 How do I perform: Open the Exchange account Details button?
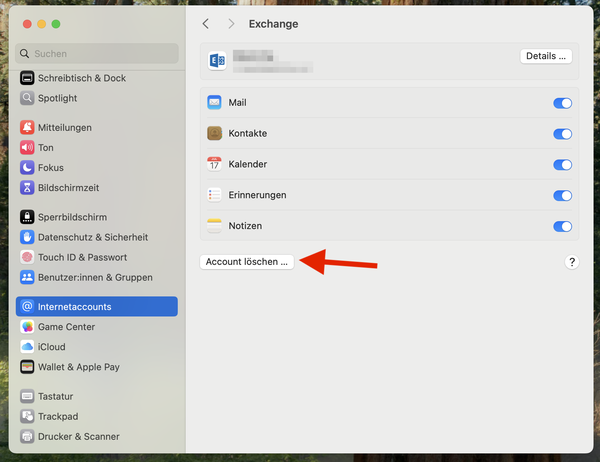coord(546,56)
